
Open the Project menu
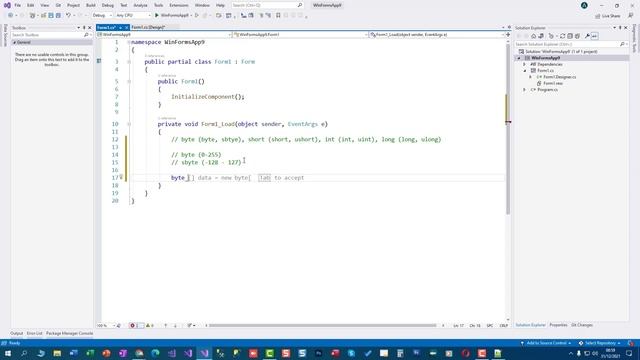[73, 5]
